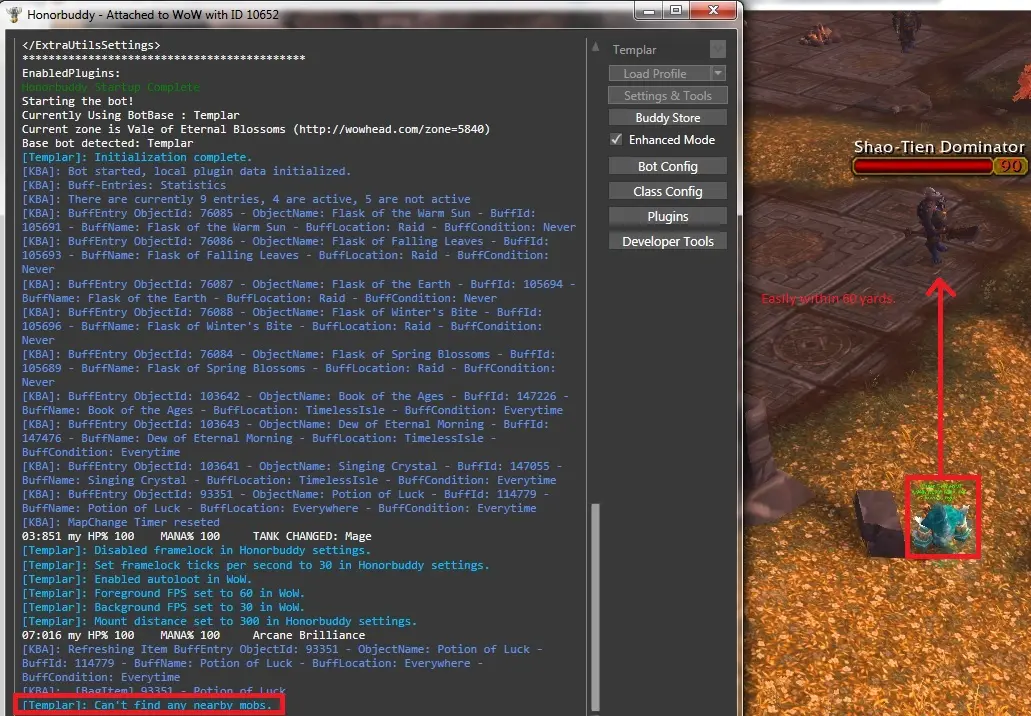1031x716 pixels.
Task: Click "Can't find any nearby mobs." line
Action: (147, 705)
